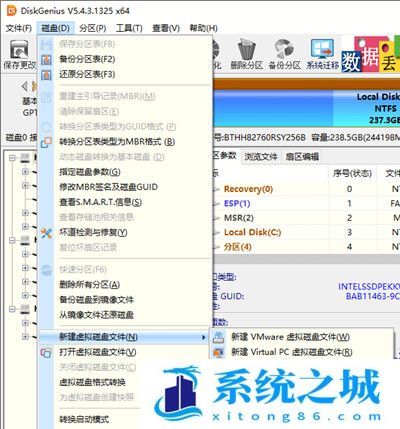Click the 备份分区 toolbar icon
This screenshot has height=429, width=400.
pos(284,49)
